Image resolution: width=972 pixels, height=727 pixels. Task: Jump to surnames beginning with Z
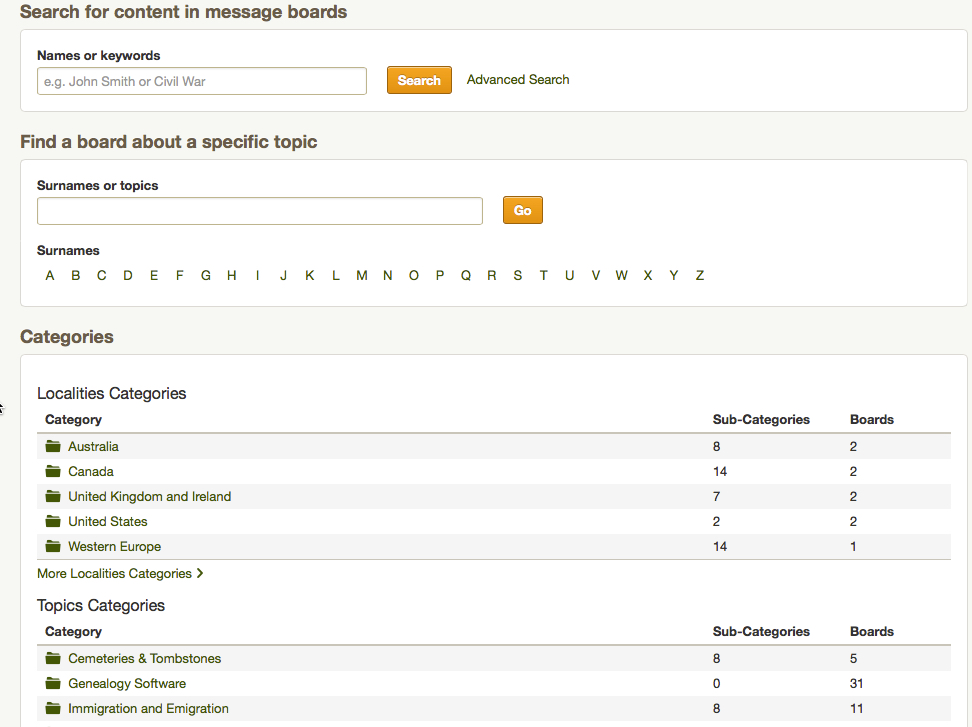coord(700,276)
